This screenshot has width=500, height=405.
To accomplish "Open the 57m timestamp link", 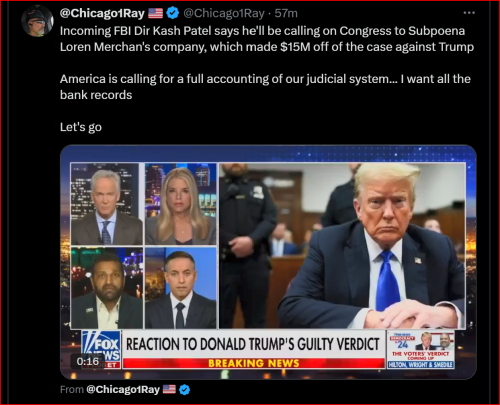I will click(x=286, y=13).
